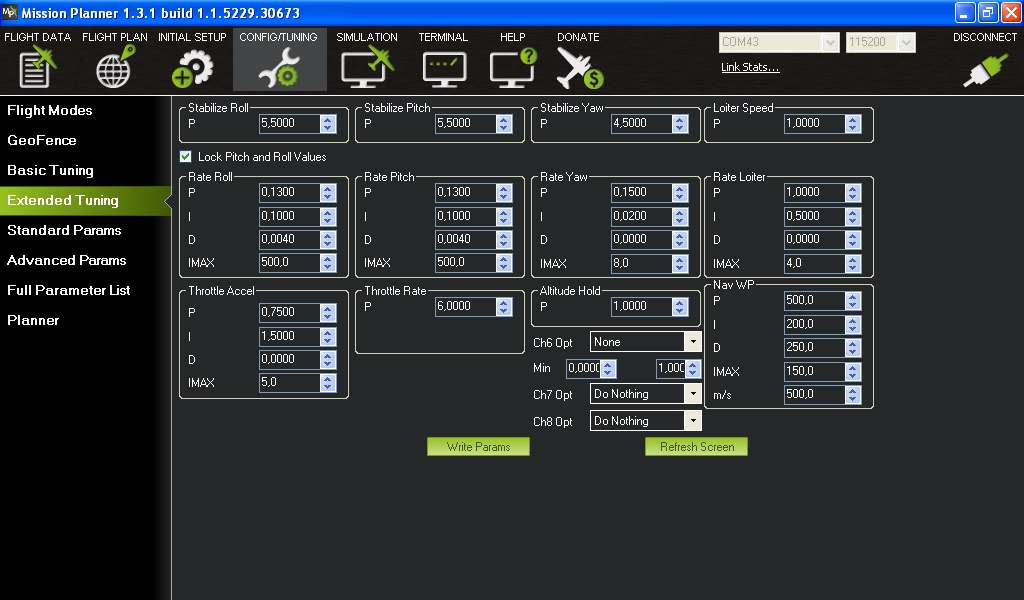Screen dimensions: 1024x600
Task: Go to Full Parameter List in sidebar
Action: pyautogui.click(x=69, y=291)
